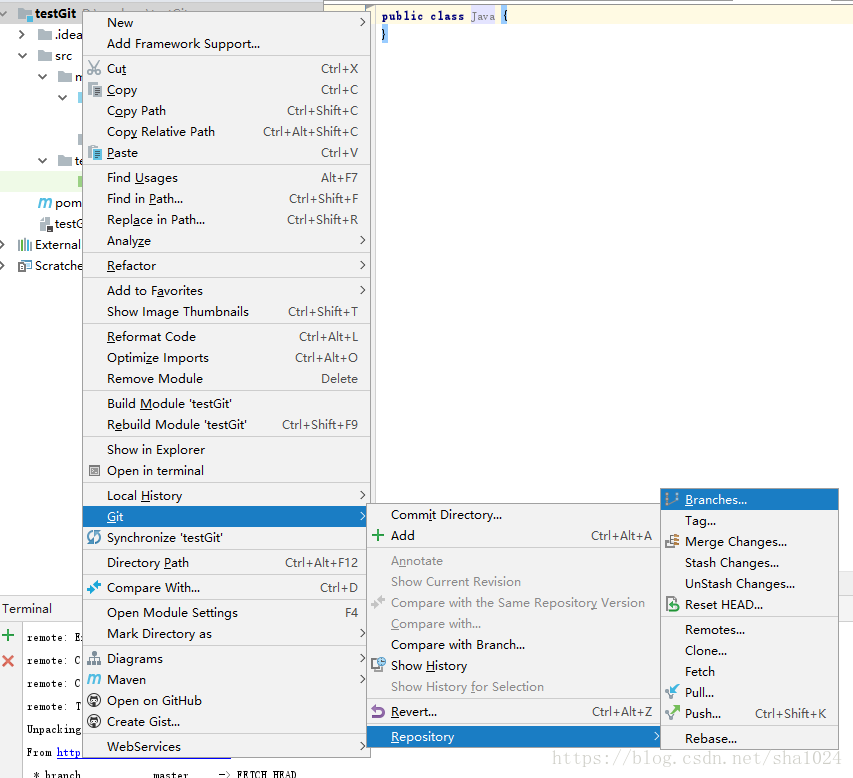Select Remotes... entry
This screenshot has height=778, width=853.
749,629
